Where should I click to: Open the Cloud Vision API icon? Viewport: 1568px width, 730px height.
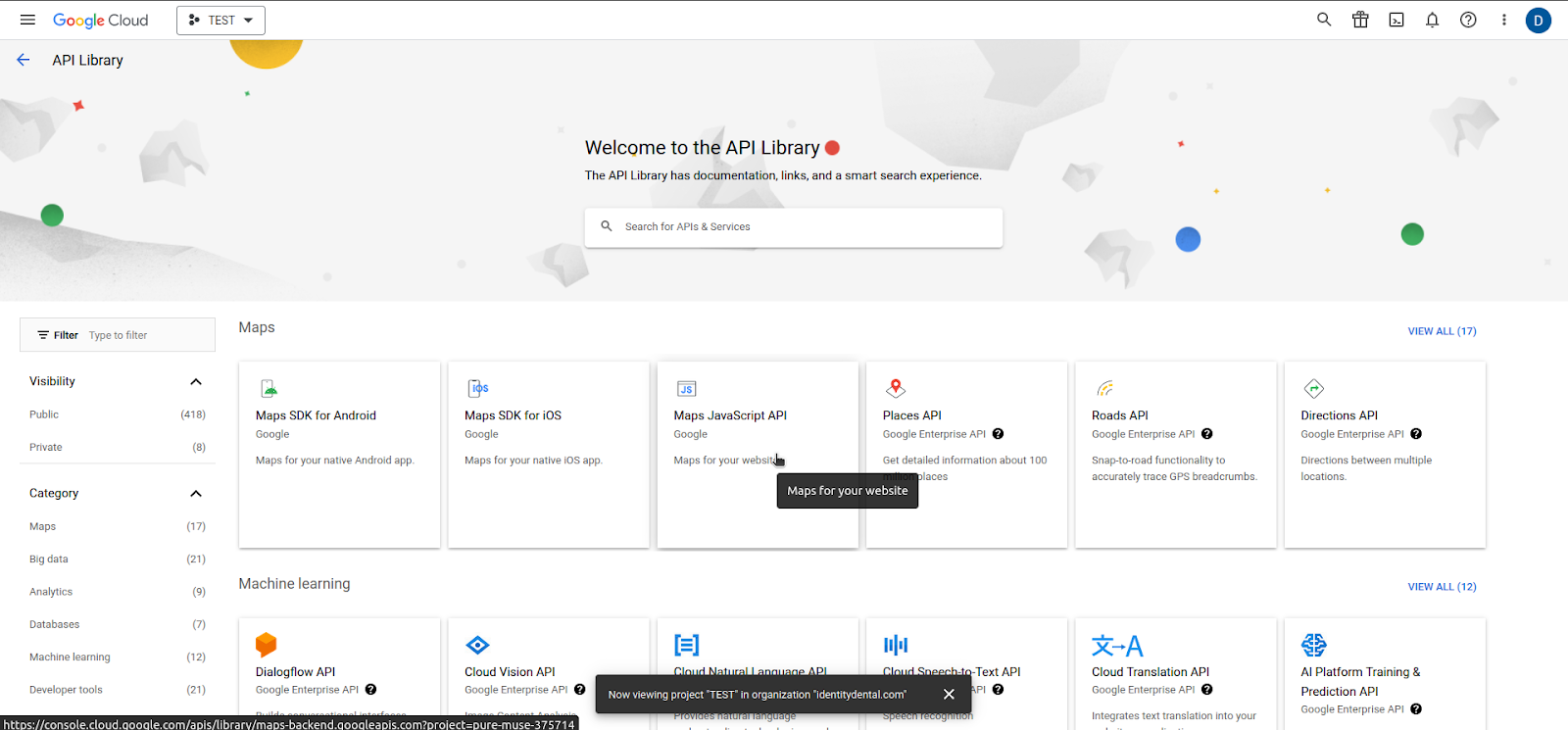click(477, 645)
